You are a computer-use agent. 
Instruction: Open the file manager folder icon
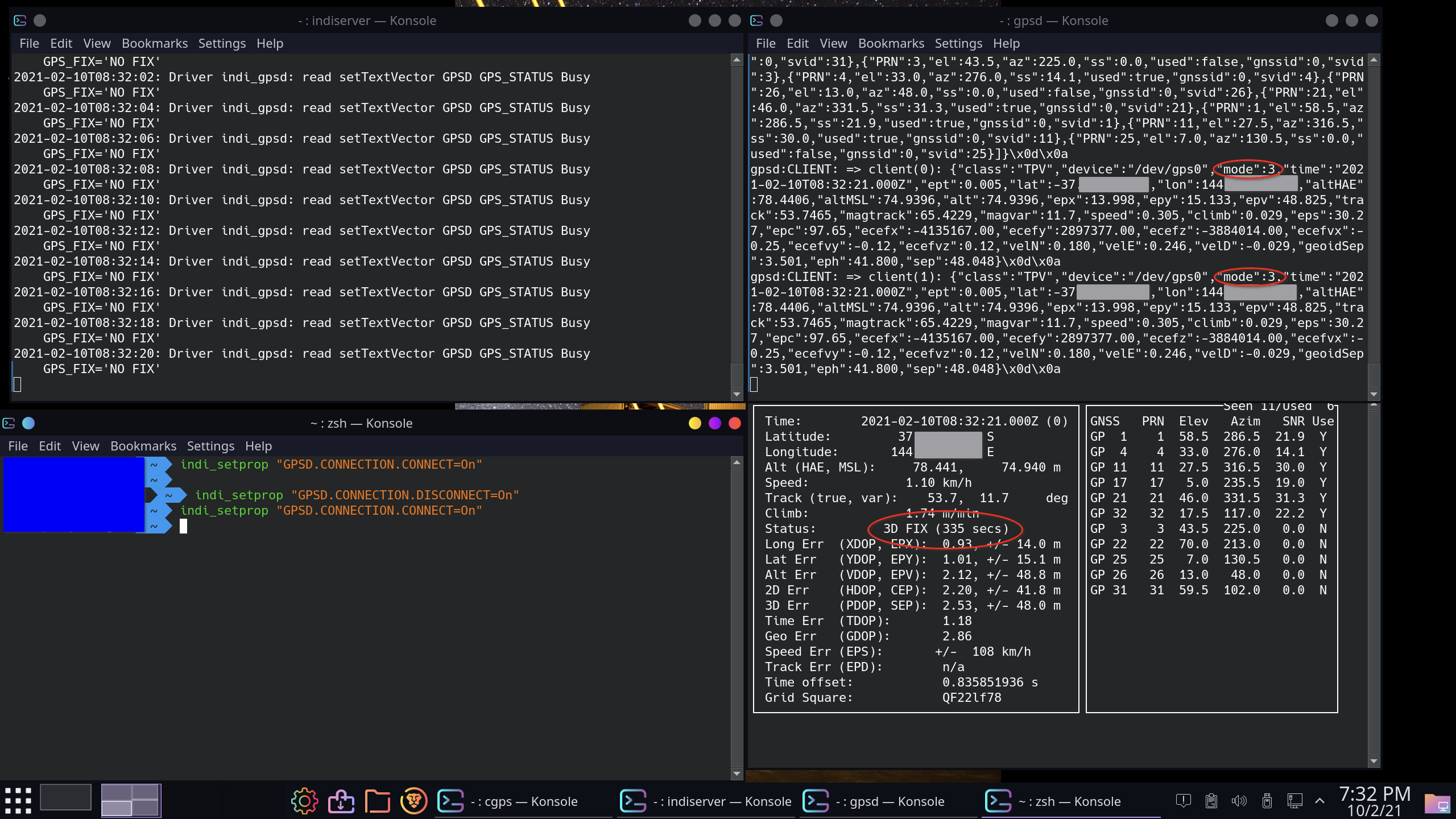click(x=377, y=800)
